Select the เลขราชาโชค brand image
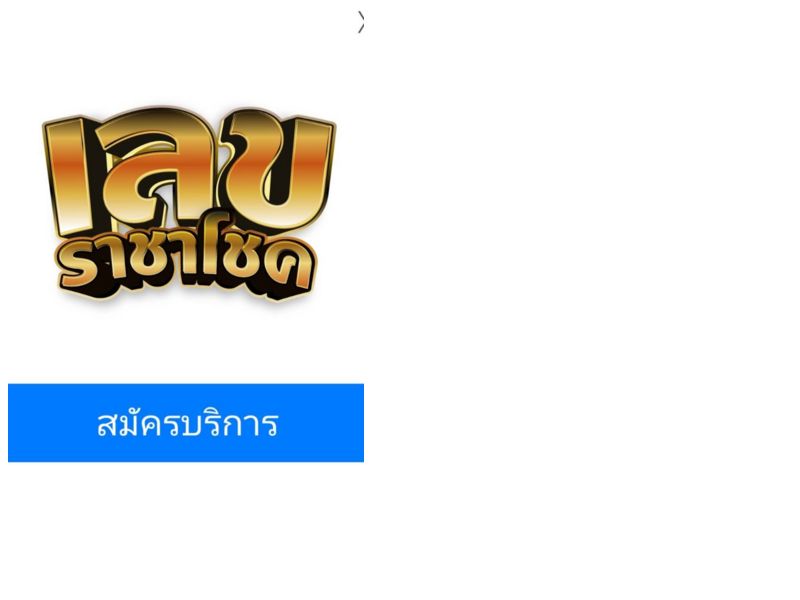Viewport: 800px width, 600px height. pos(189,204)
